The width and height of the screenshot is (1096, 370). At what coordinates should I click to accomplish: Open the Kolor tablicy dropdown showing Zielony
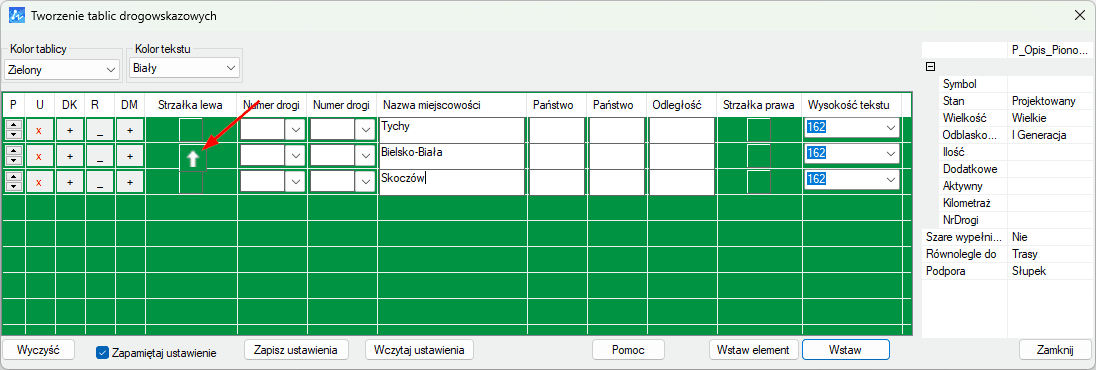pos(62,69)
